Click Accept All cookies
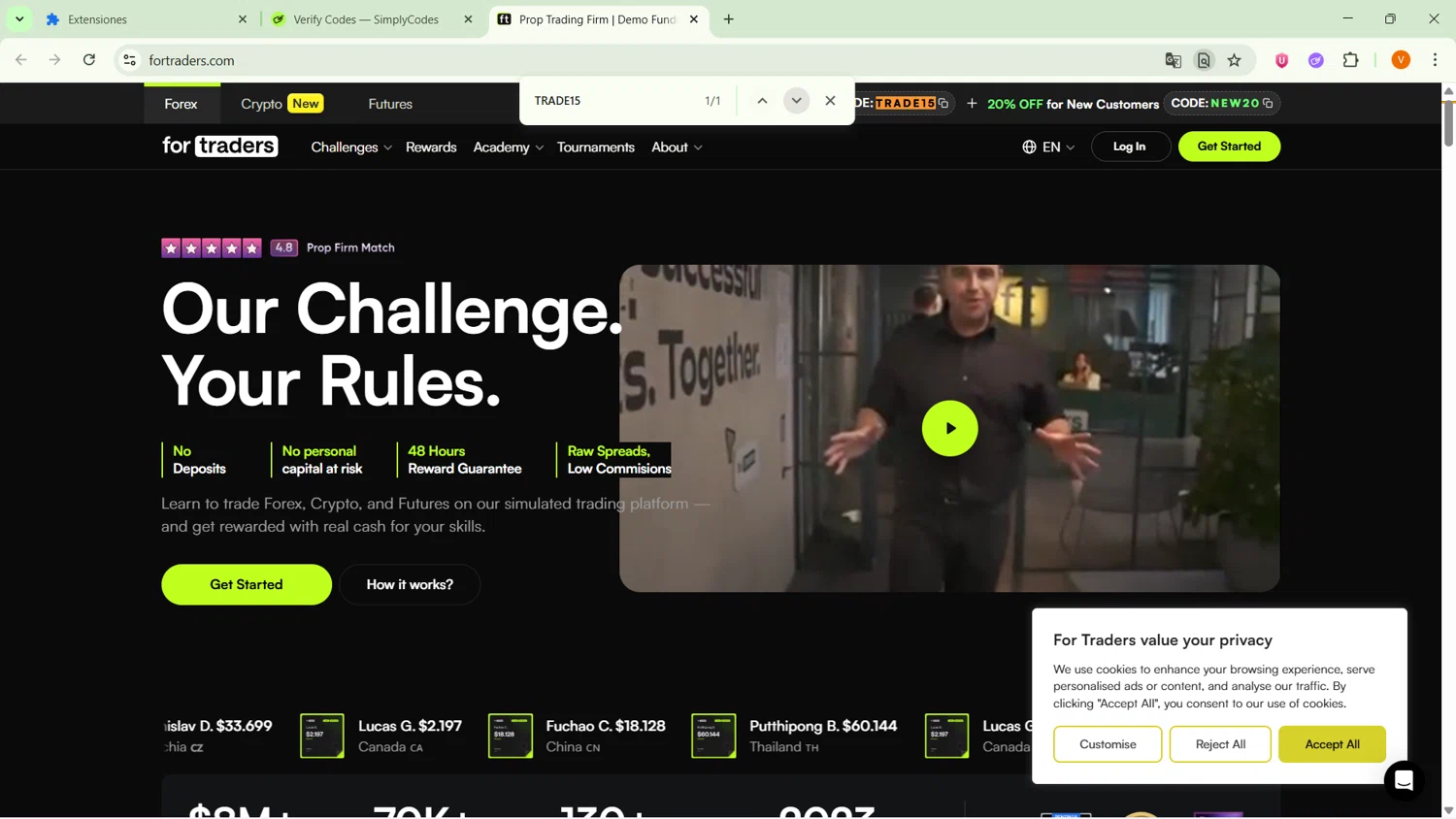The width and height of the screenshot is (1456, 819). (x=1332, y=744)
